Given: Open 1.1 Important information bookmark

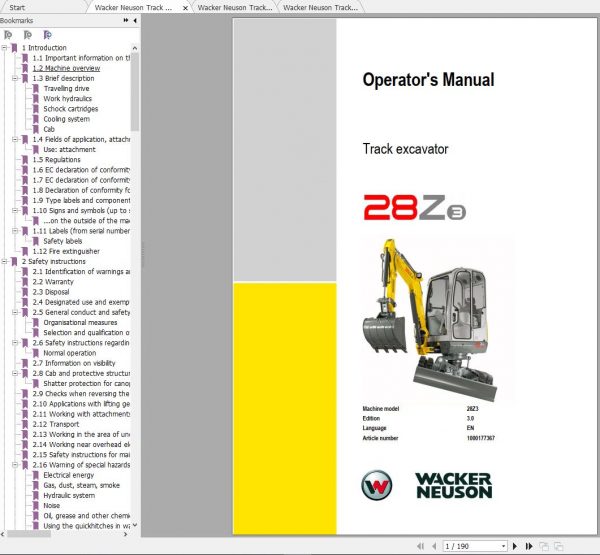Looking at the screenshot, I should point(81,58).
